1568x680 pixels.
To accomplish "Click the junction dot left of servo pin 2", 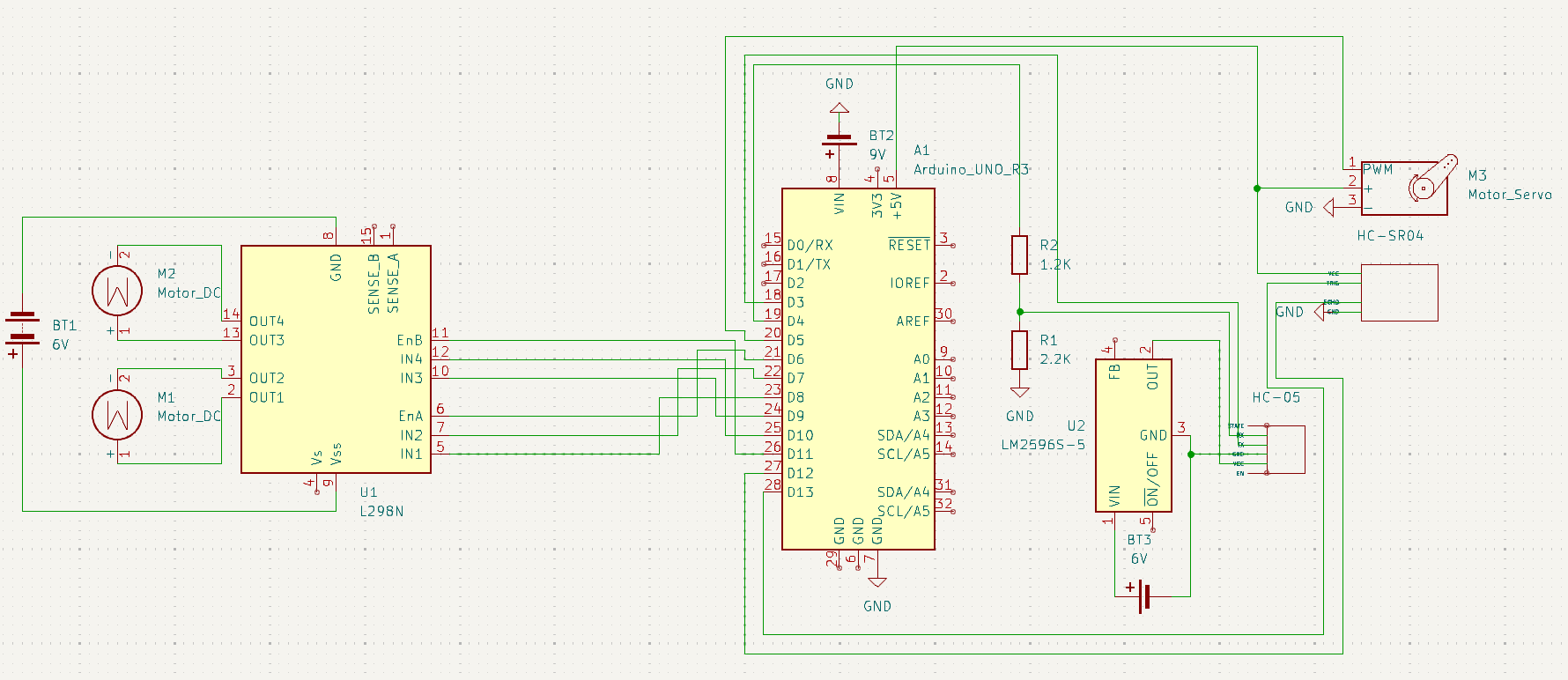I will tap(1257, 188).
